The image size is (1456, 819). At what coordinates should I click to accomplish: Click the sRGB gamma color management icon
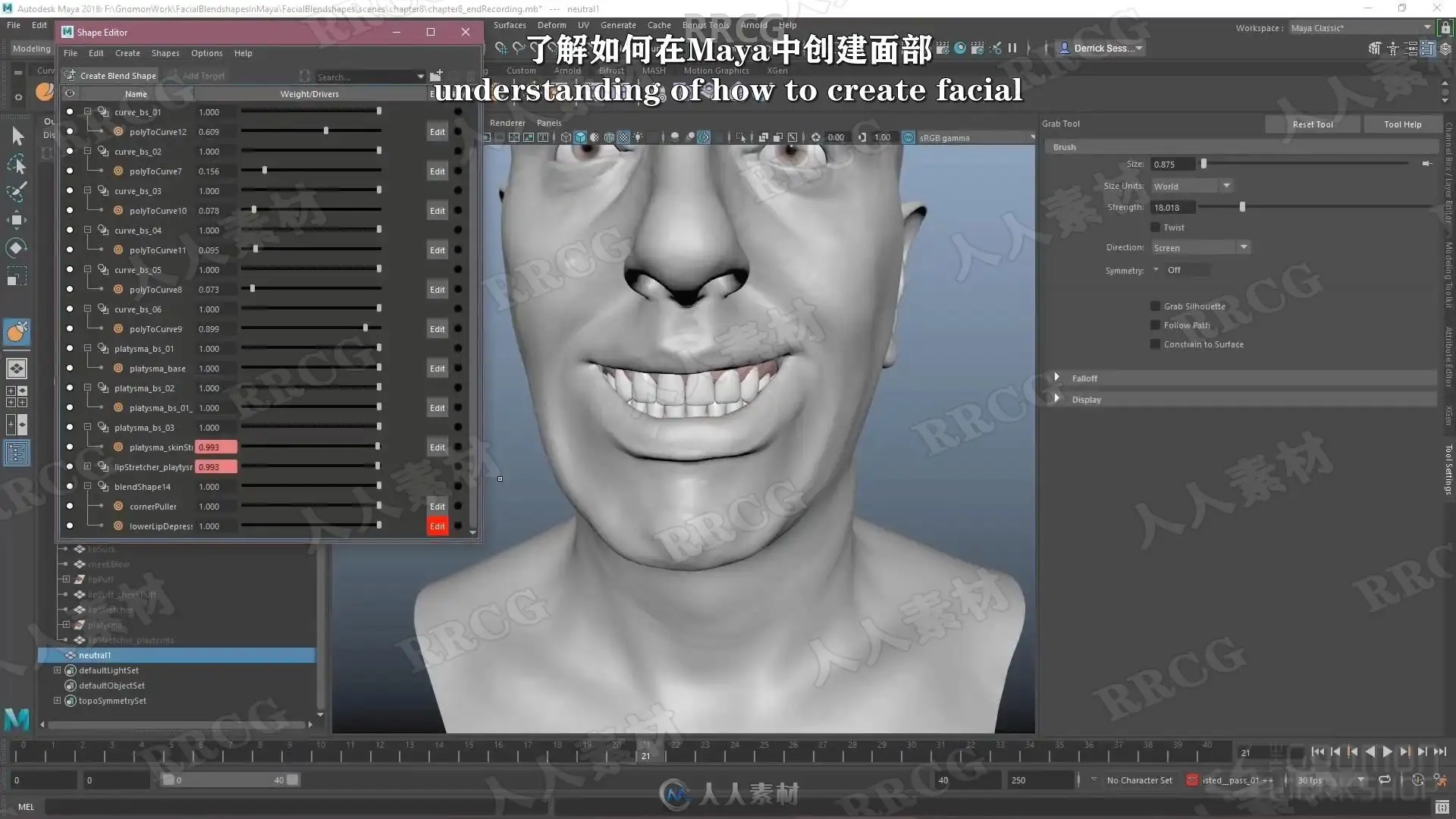tap(908, 137)
